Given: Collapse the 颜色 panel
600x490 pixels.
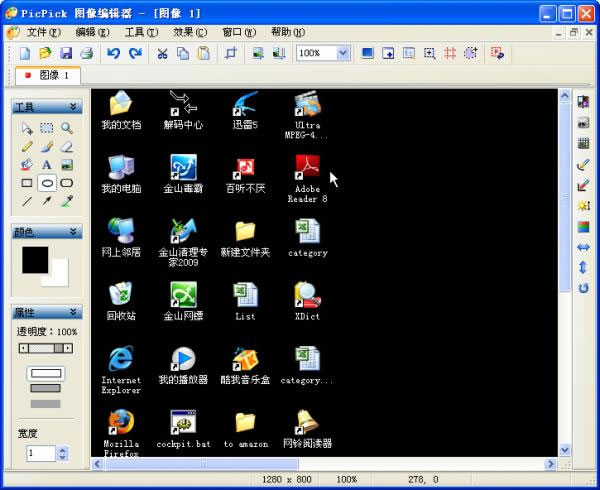Looking at the screenshot, I should pos(73,231).
